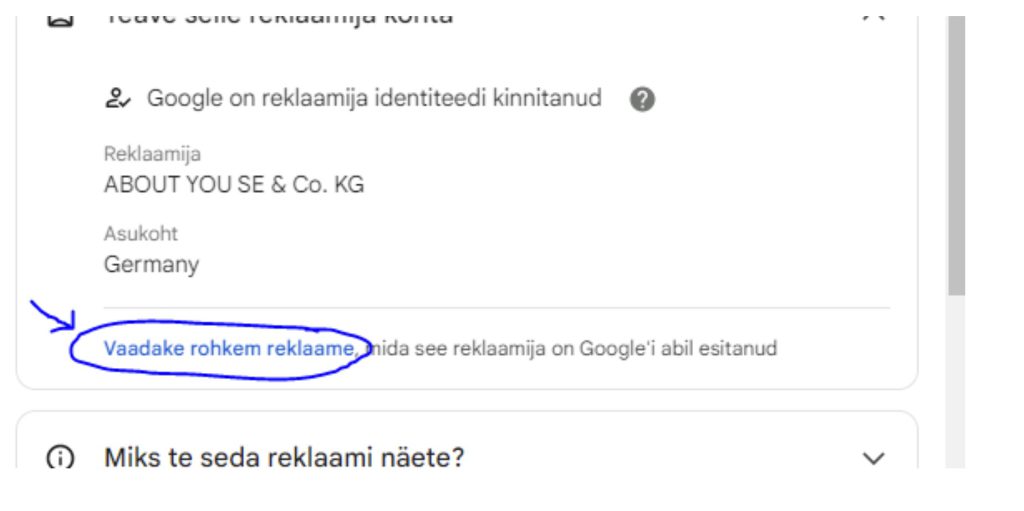Click the info icon beside Miks te seda
Image resolution: width=1024 pixels, height=511 pixels.
pos(60,457)
